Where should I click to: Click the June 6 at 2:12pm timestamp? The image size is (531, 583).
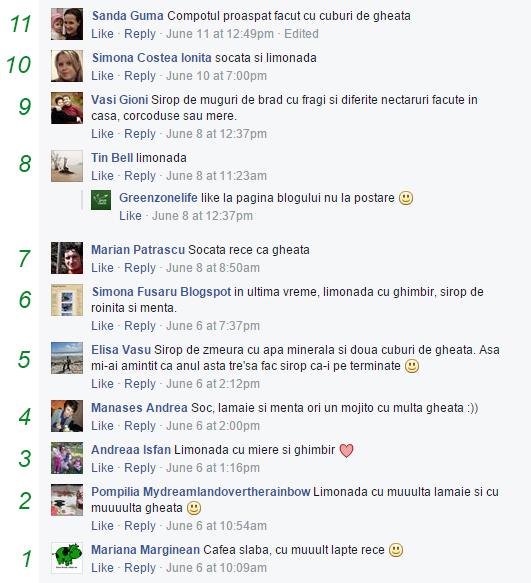tap(213, 384)
